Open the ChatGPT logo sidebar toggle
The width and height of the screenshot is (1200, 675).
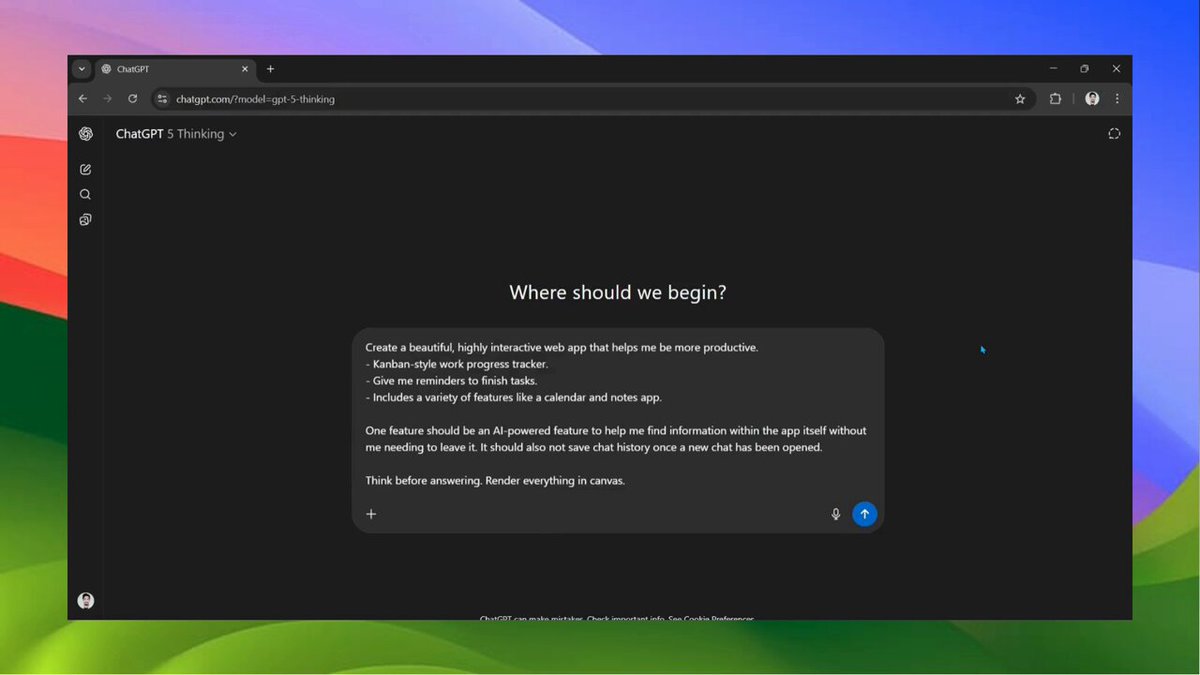86,134
